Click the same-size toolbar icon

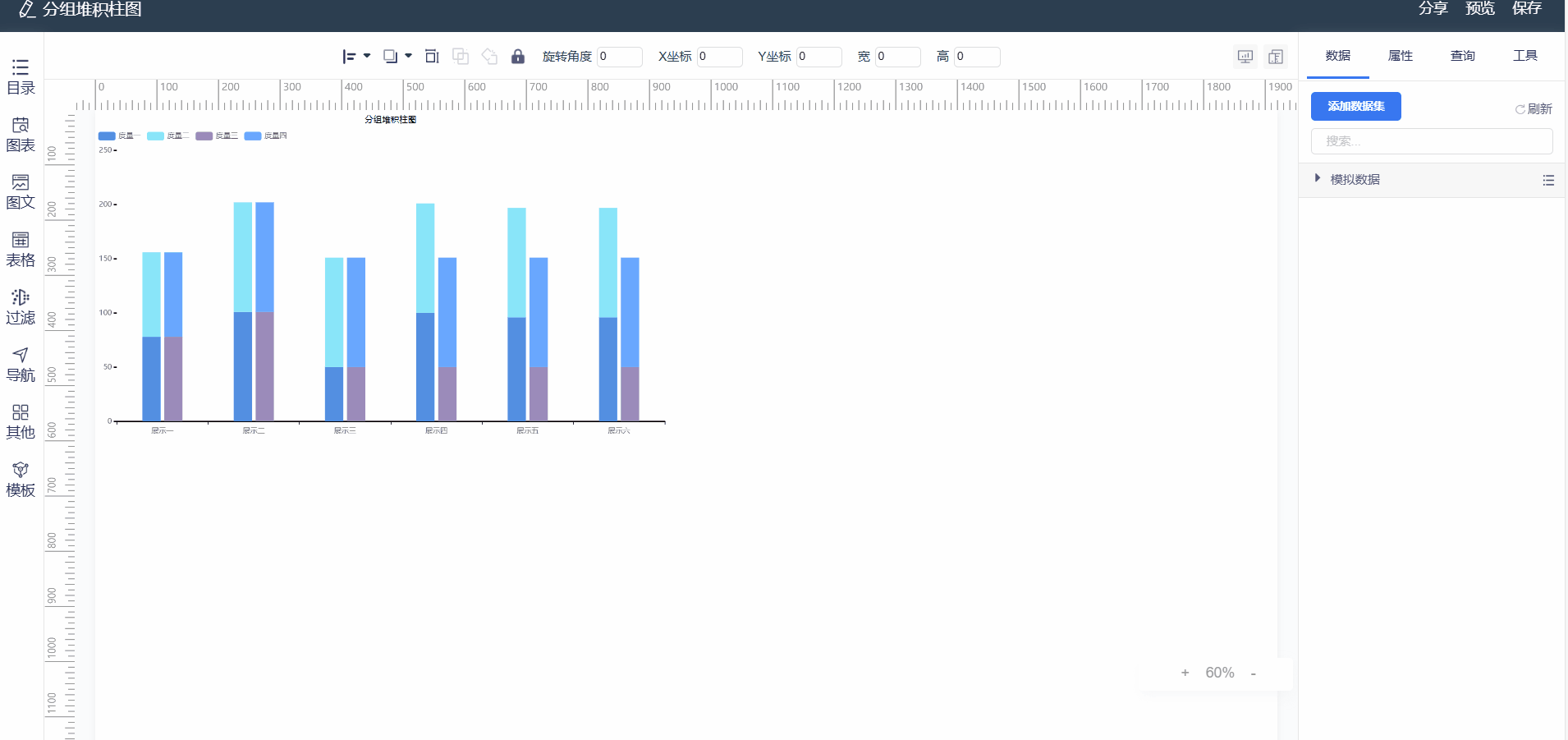tap(432, 56)
